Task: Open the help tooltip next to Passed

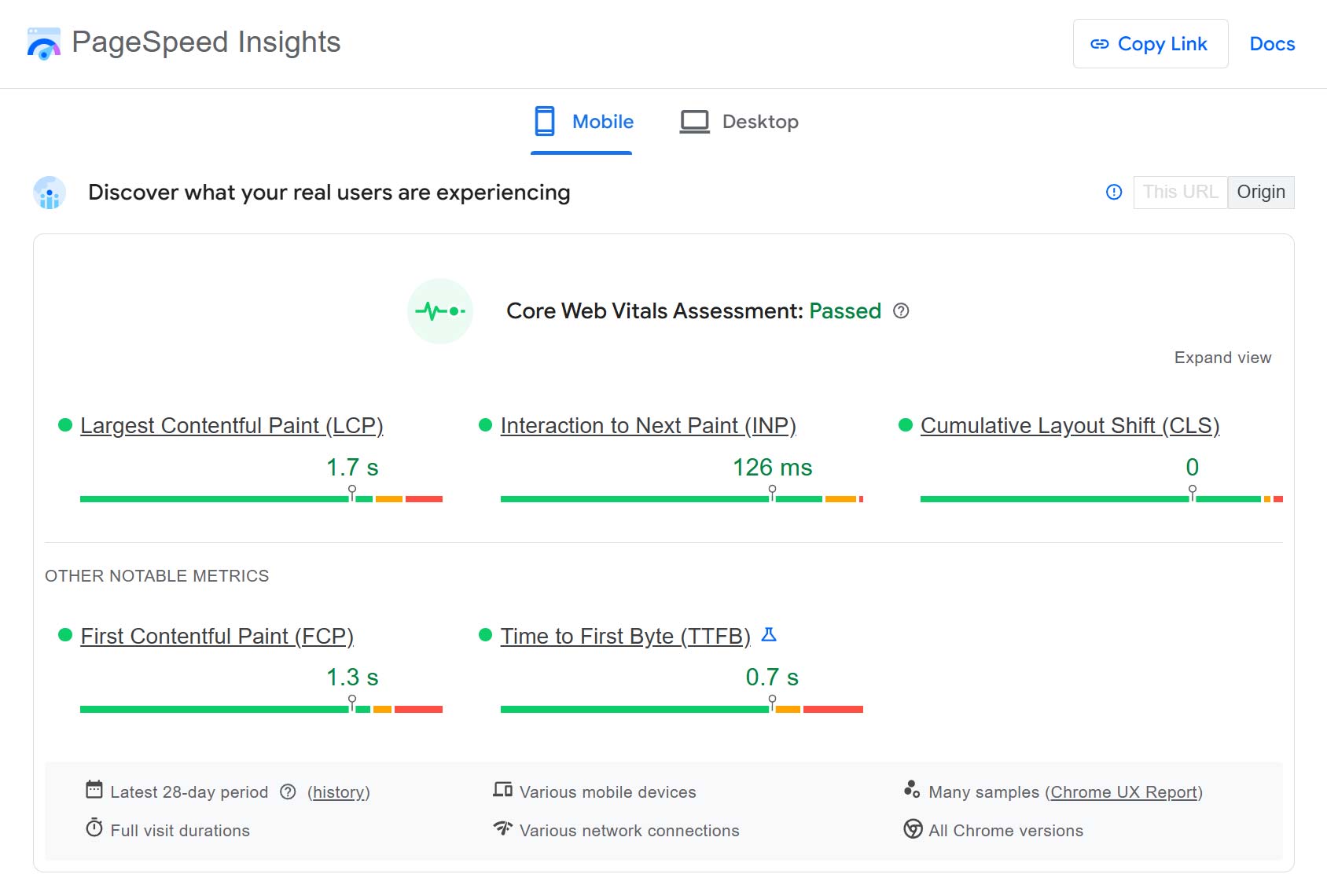Action: [902, 311]
